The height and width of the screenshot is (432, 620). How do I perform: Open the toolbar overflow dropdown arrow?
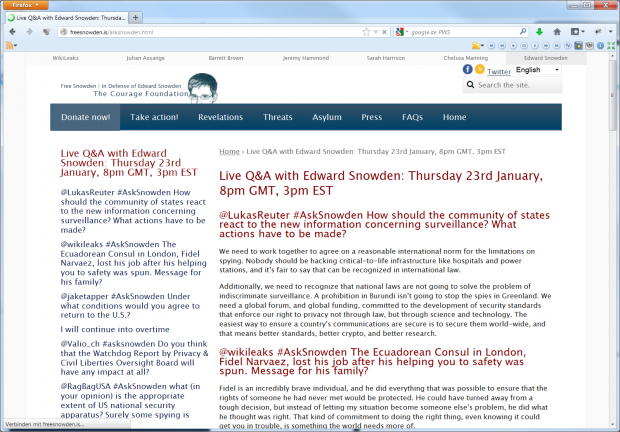pos(611,32)
